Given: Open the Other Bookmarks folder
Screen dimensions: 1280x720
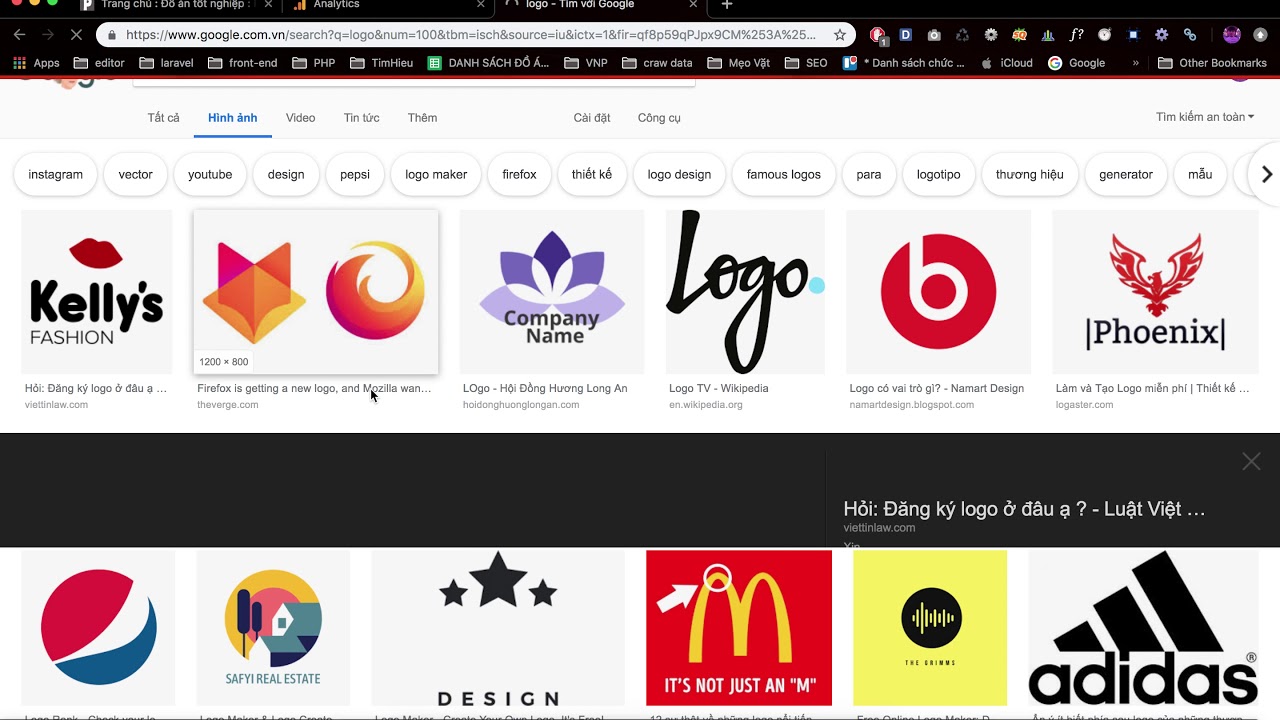Looking at the screenshot, I should (1212, 63).
